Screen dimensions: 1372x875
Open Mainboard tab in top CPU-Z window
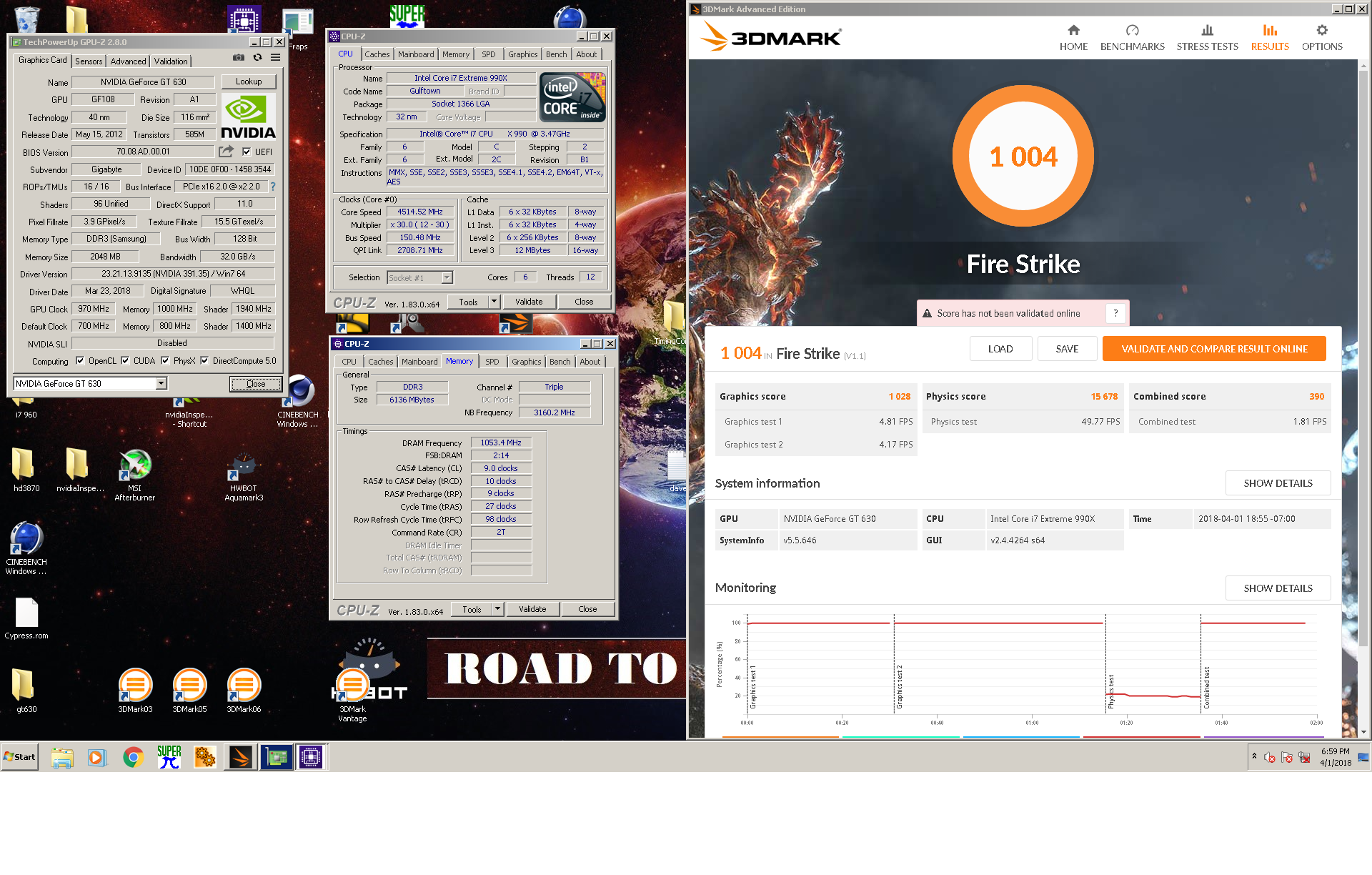pyautogui.click(x=416, y=54)
